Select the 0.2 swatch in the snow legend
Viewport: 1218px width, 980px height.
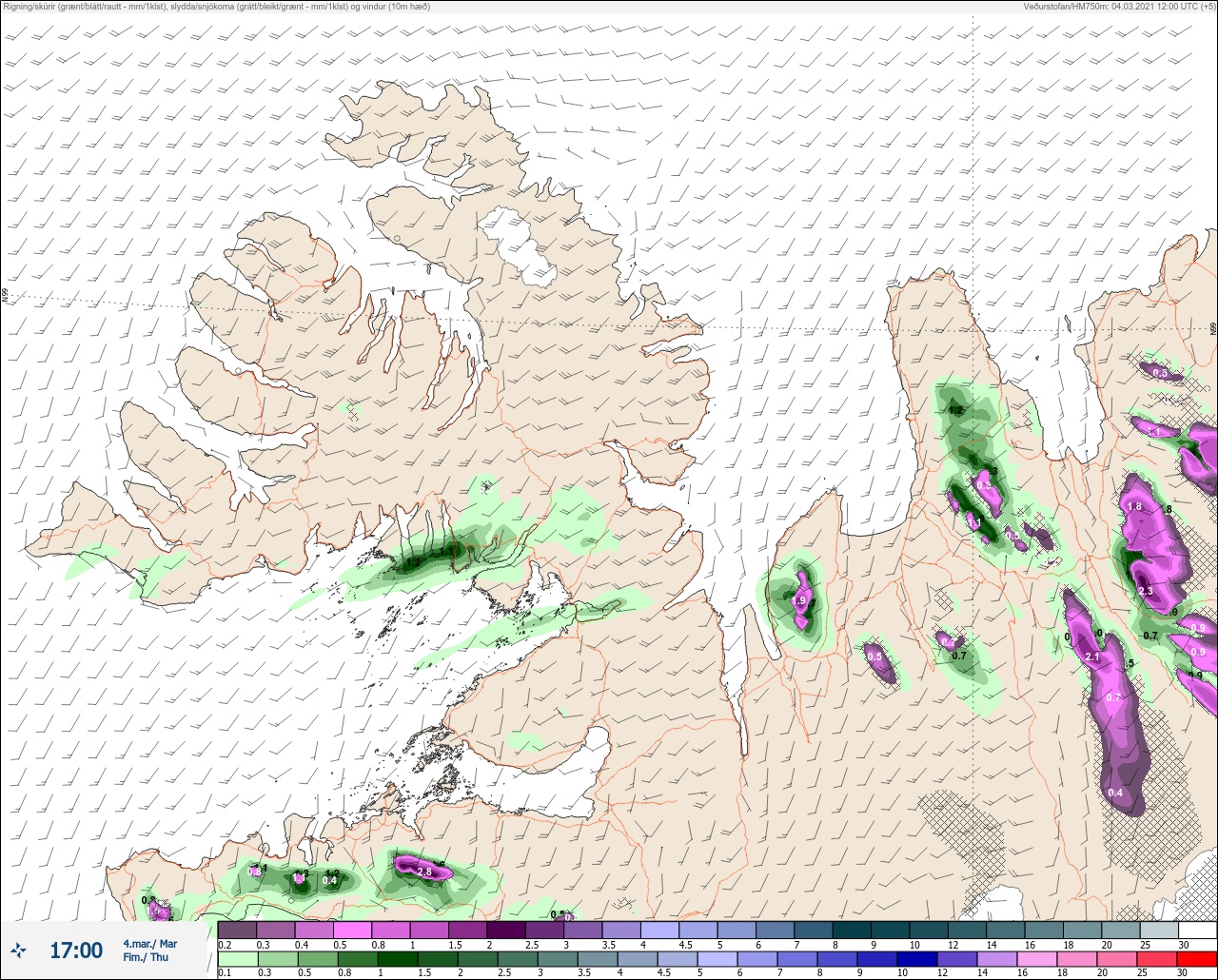click(237, 931)
